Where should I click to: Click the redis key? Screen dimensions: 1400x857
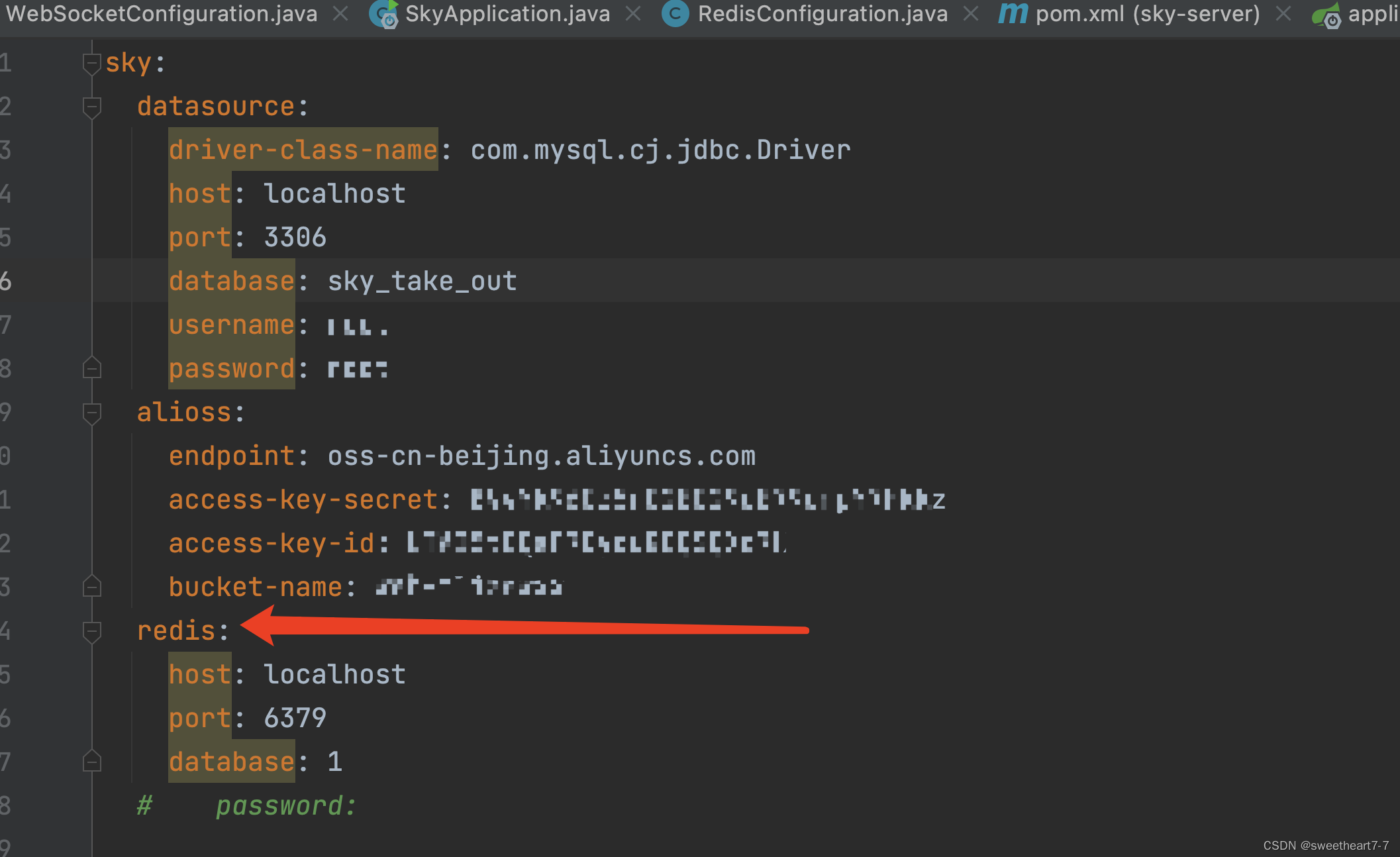click(x=176, y=631)
